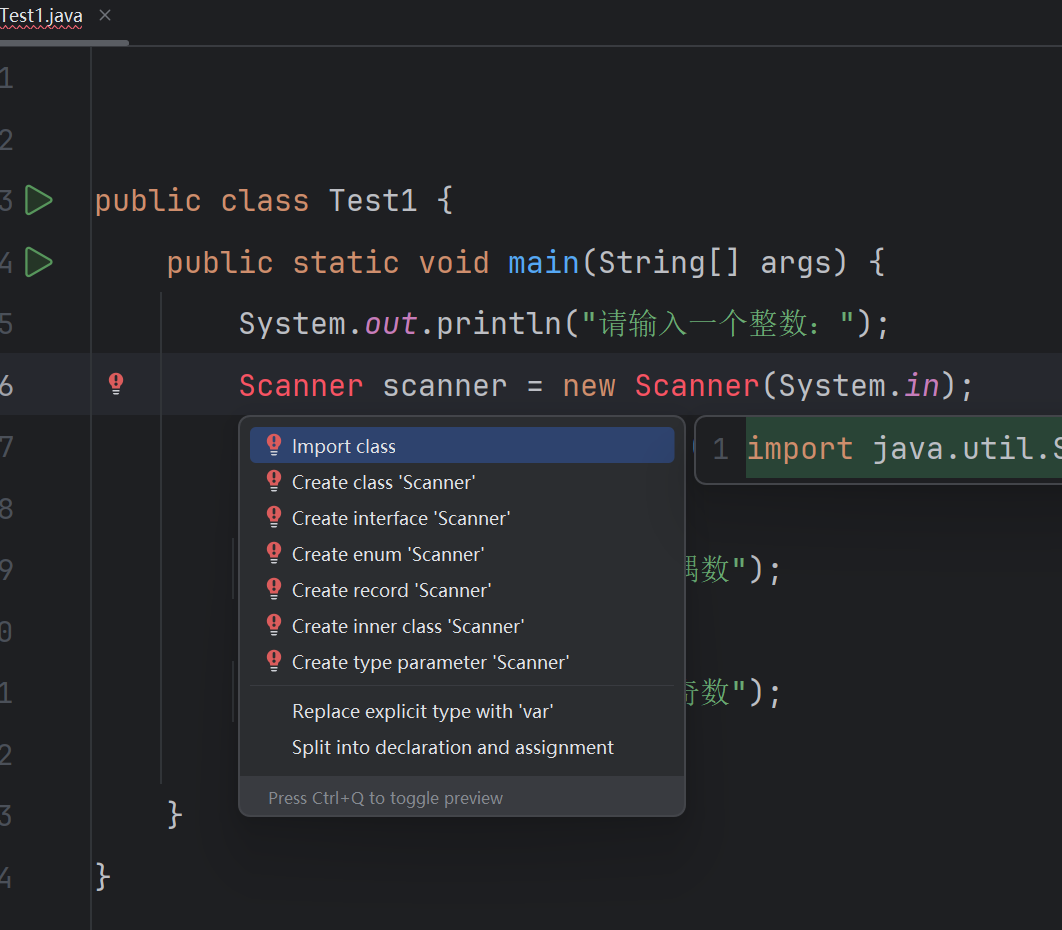The image size is (1062, 930).
Task: Click the main method name
Action: coord(544,262)
